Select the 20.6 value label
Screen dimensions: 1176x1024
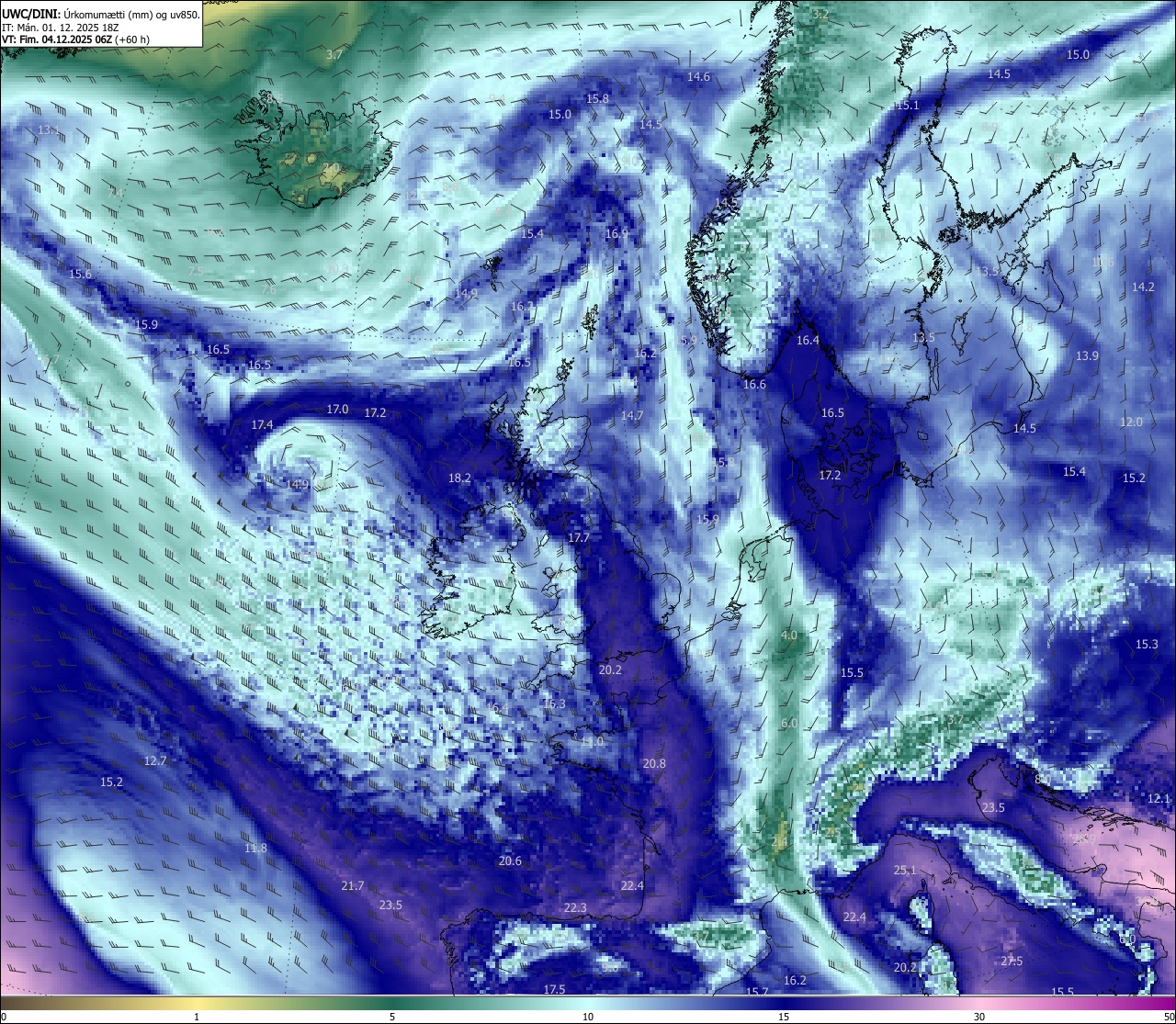pyautogui.click(x=510, y=861)
